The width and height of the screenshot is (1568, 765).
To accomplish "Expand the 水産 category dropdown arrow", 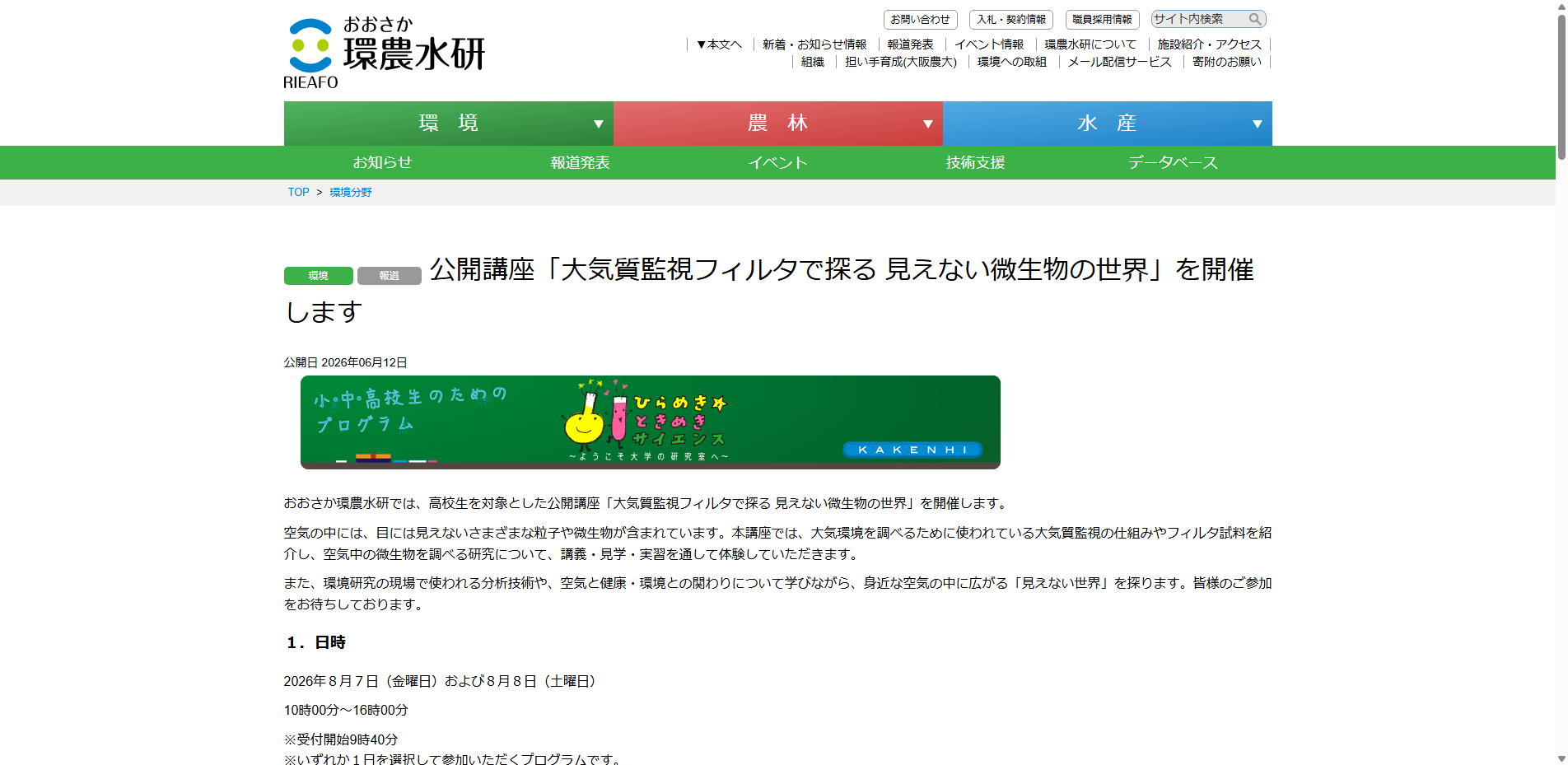I will [1258, 124].
